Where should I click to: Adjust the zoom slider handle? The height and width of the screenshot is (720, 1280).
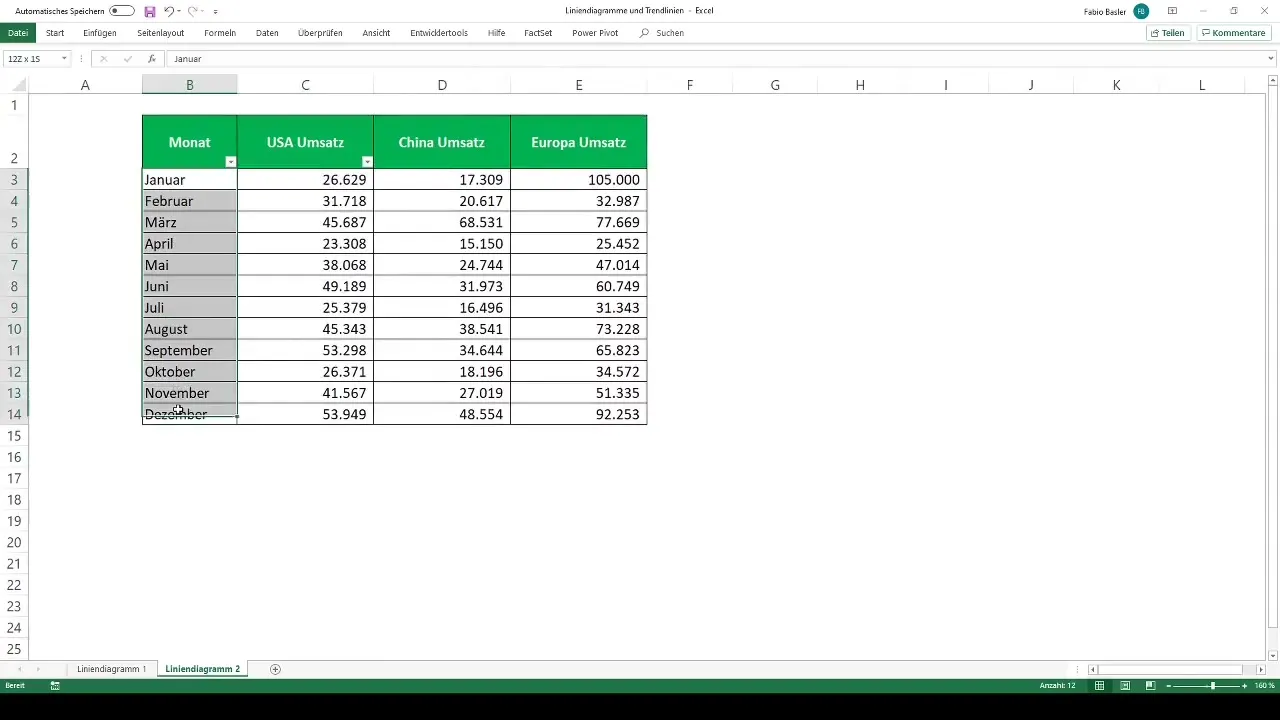[1213, 686]
